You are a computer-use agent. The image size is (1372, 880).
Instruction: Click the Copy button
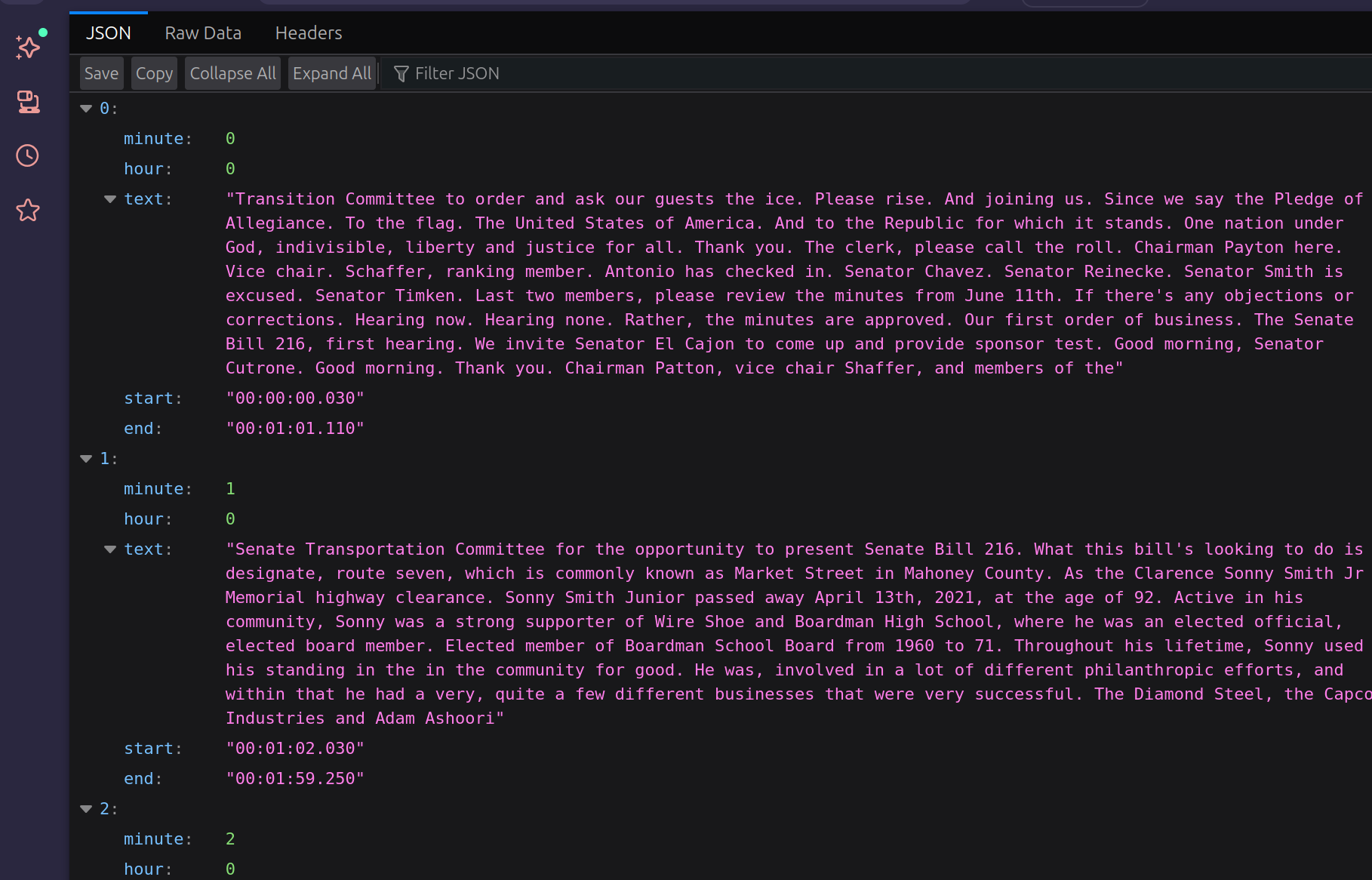[154, 73]
